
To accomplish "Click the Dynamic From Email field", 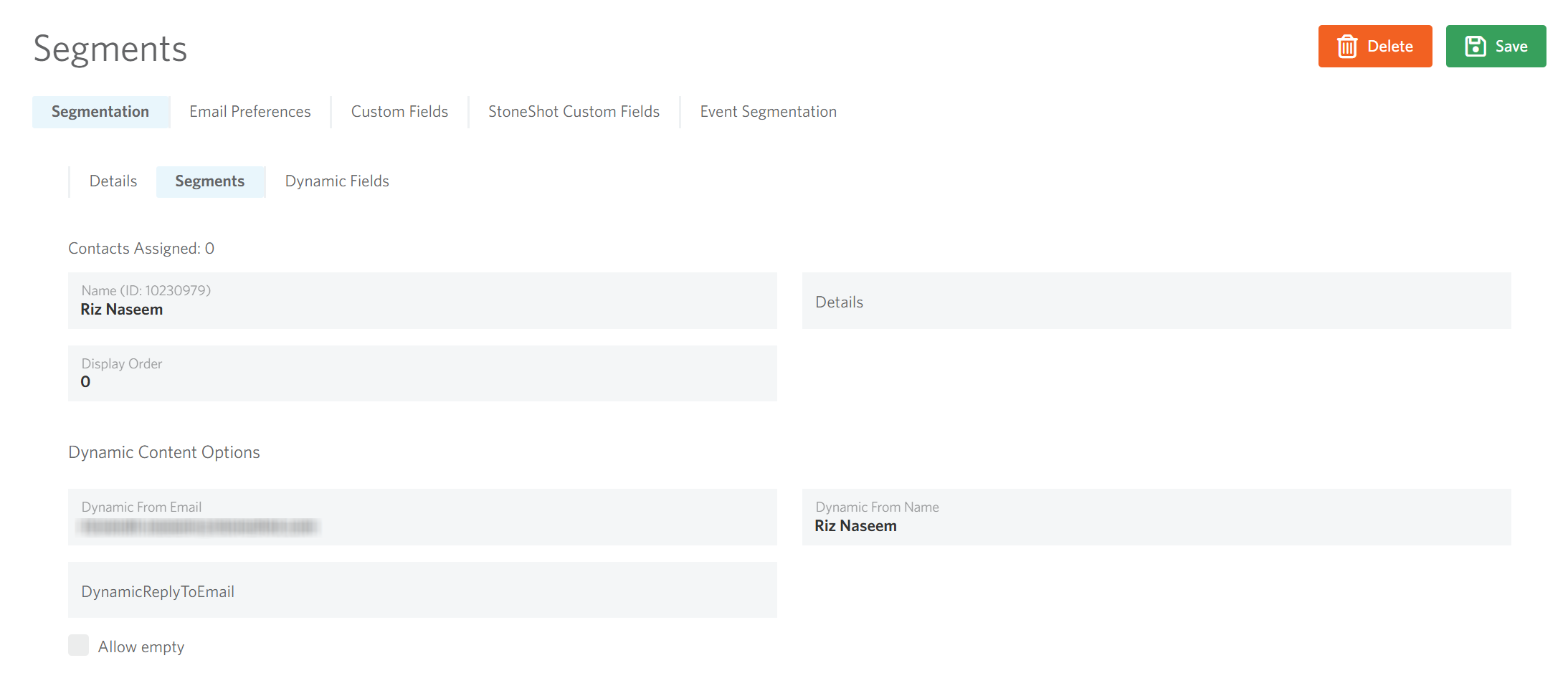I will pyautogui.click(x=422, y=517).
